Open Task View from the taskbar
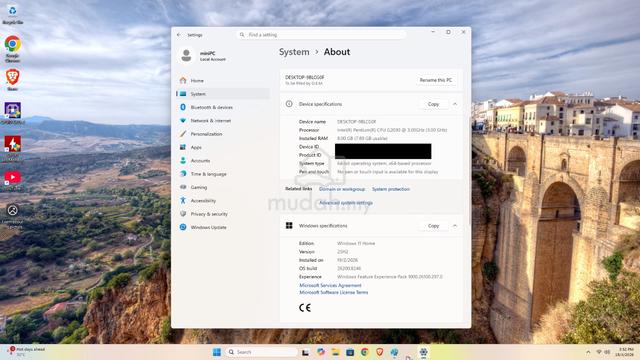This screenshot has width=640, height=360. tap(305, 352)
